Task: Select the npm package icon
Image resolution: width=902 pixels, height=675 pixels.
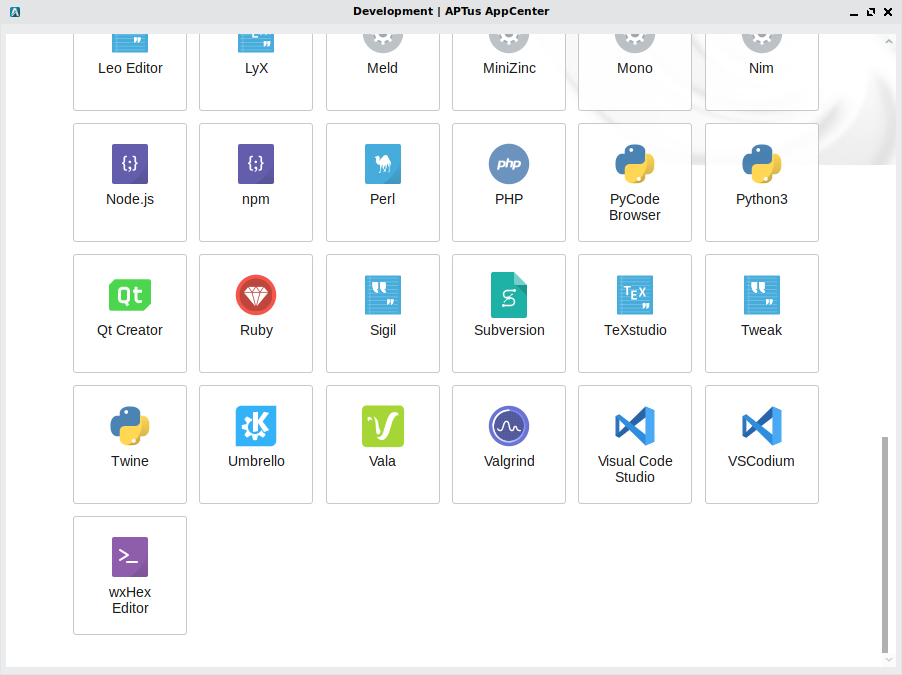Action: [256, 164]
